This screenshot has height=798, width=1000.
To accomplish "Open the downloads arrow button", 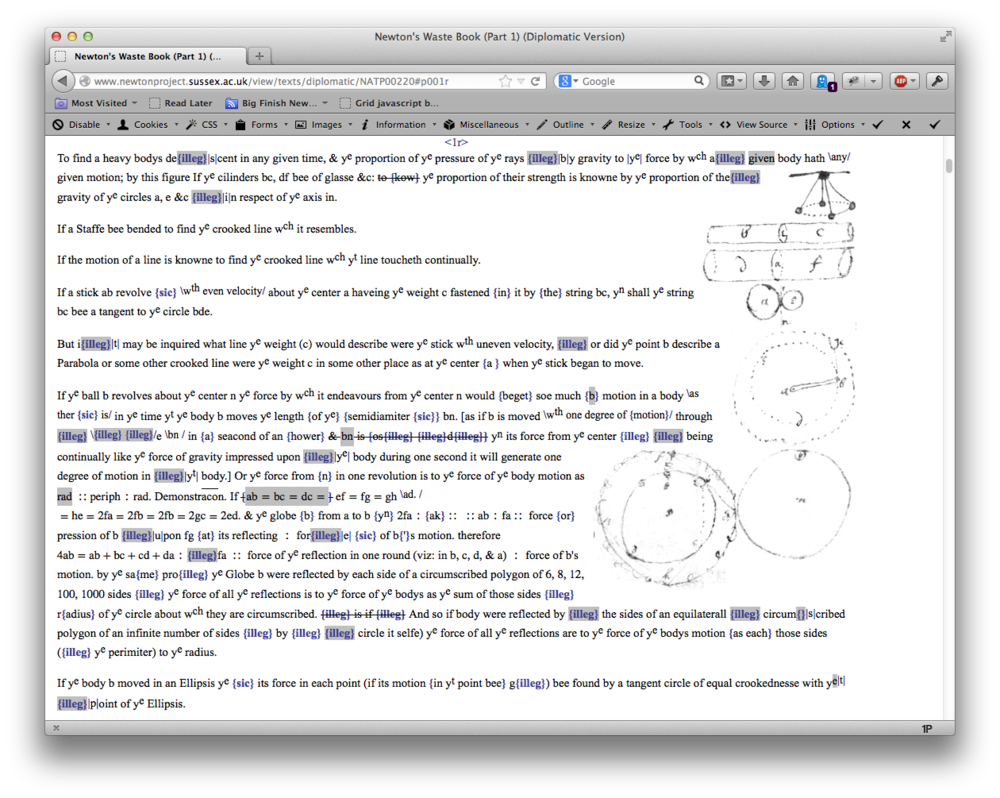I will (x=764, y=81).
